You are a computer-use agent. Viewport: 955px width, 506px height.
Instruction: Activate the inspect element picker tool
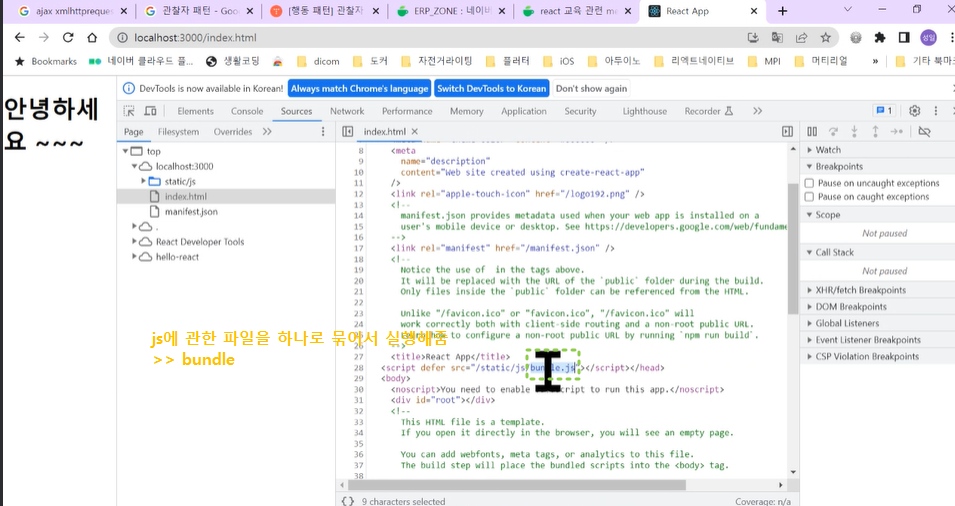129,111
